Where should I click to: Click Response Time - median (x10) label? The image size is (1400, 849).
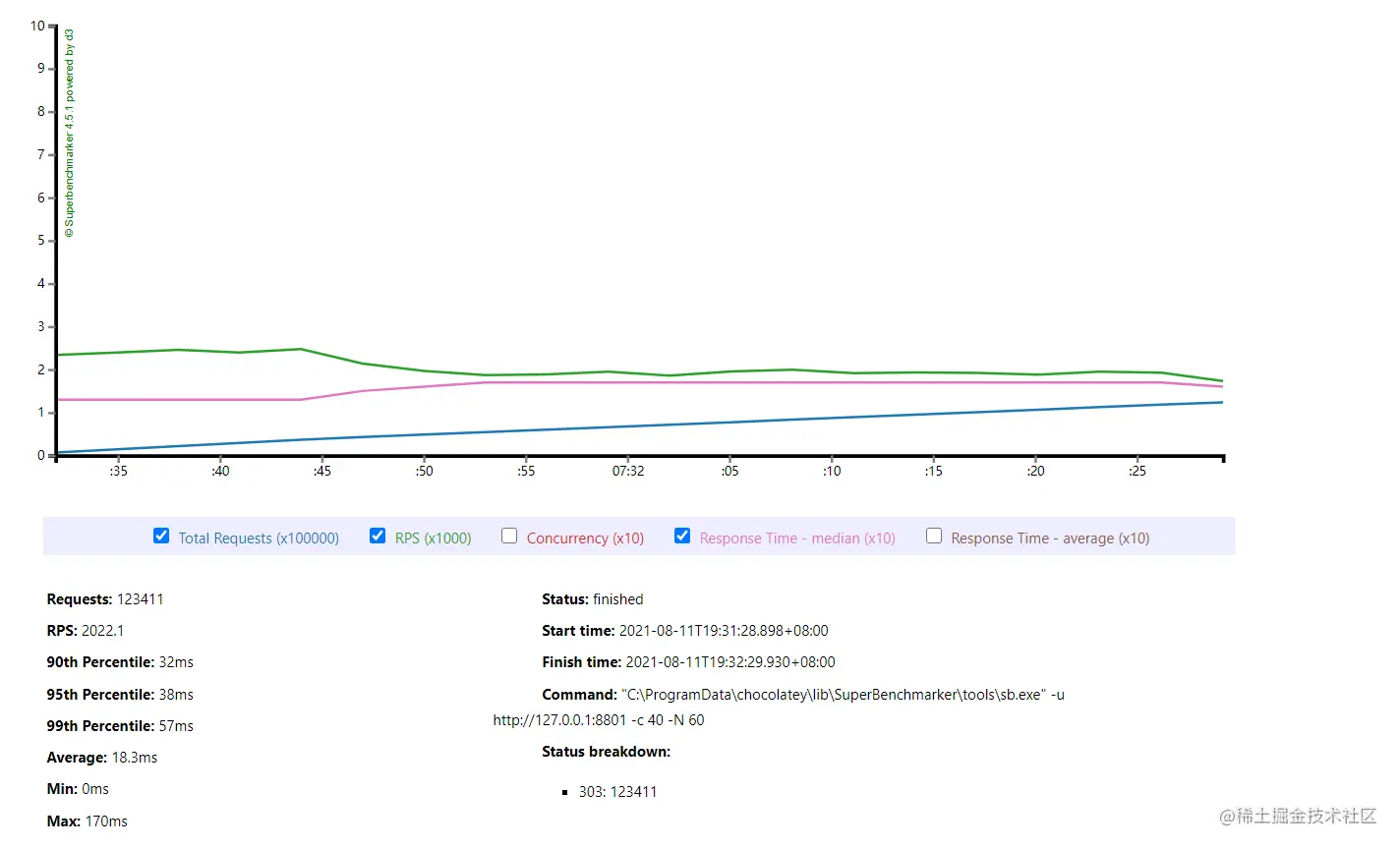pyautogui.click(x=797, y=538)
